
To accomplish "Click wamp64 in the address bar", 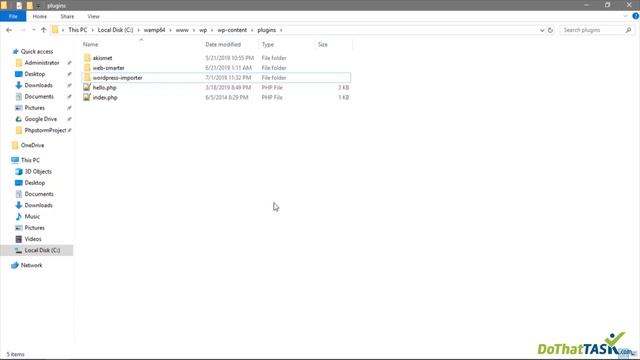I will [x=154, y=30].
